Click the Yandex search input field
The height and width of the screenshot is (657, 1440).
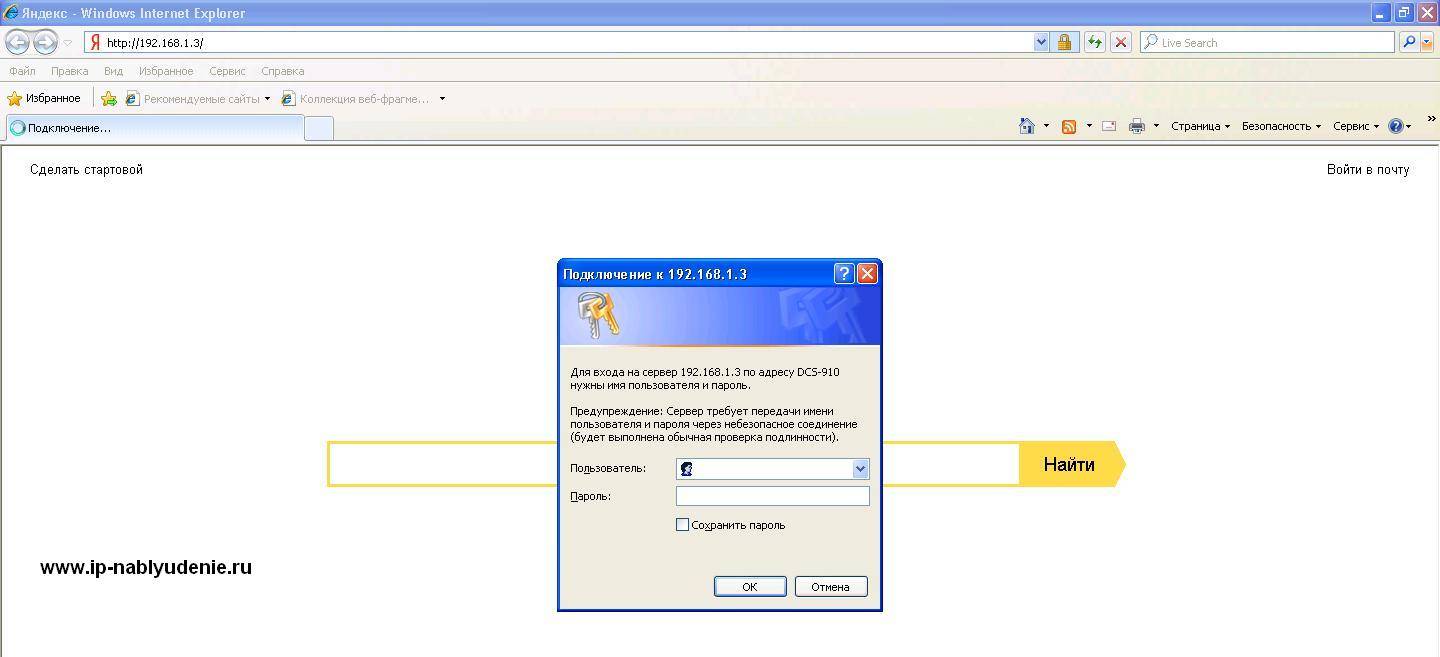(x=673, y=464)
